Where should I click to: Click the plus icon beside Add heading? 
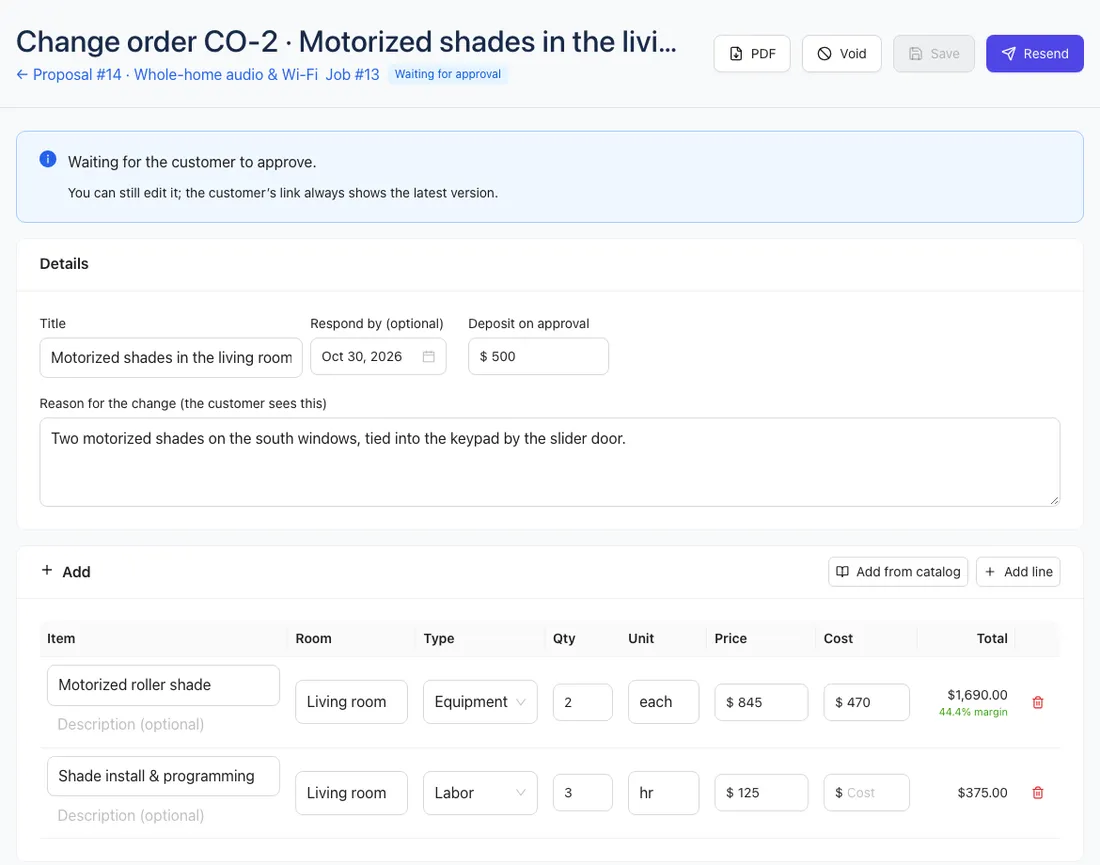pos(47,570)
